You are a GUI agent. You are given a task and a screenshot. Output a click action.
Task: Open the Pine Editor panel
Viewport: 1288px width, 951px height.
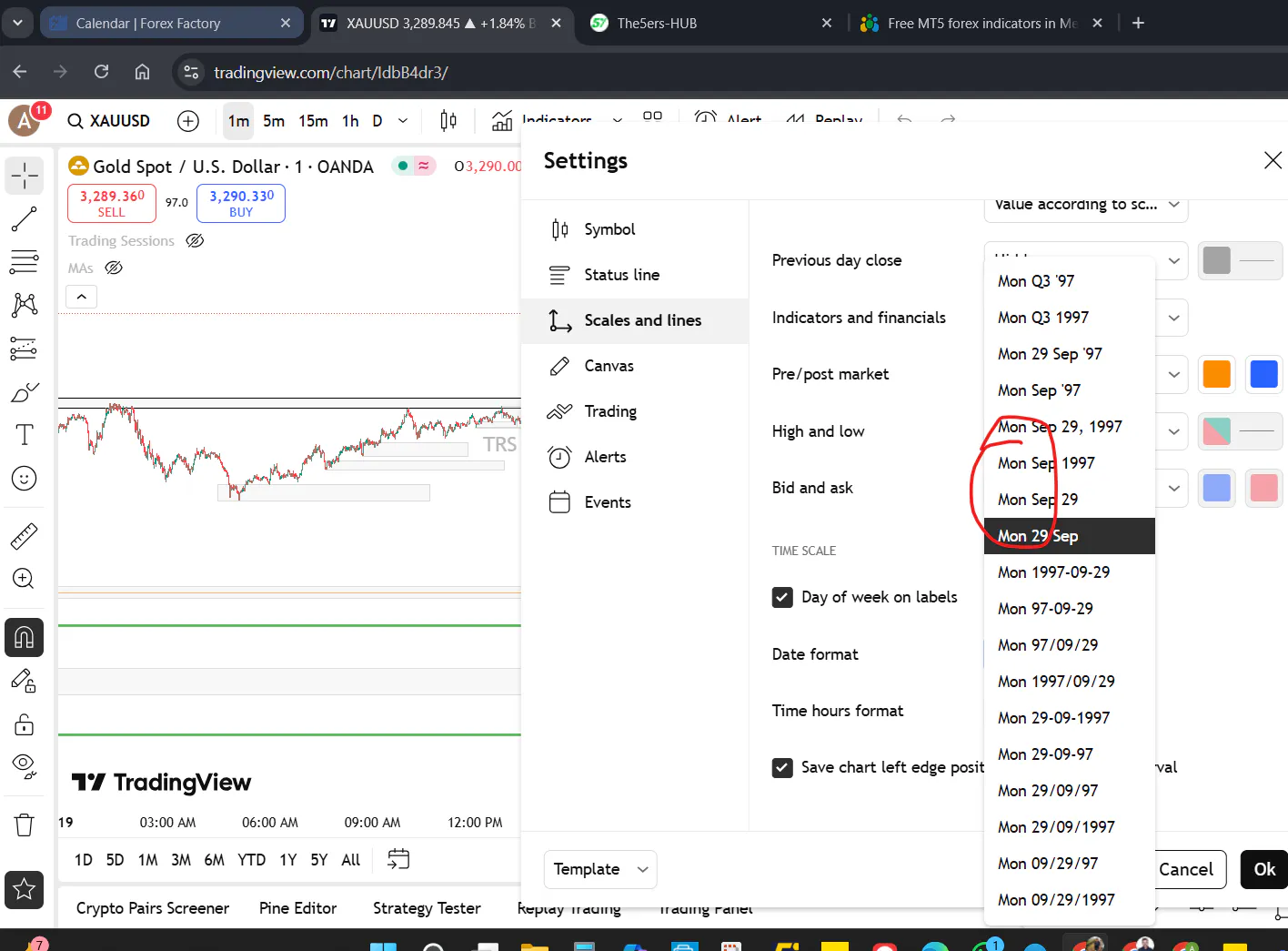297,908
